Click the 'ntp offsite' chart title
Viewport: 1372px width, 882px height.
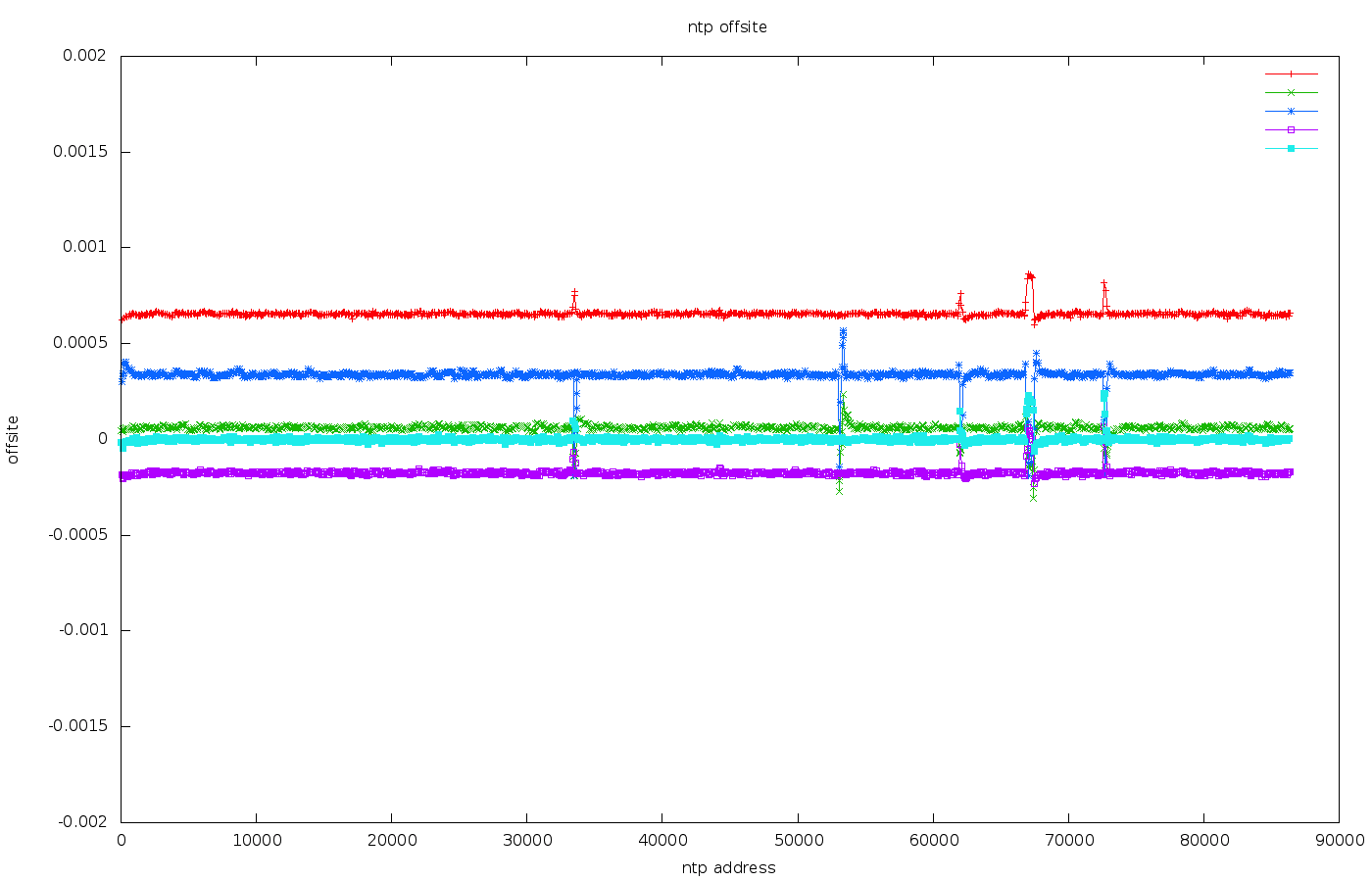point(727,27)
